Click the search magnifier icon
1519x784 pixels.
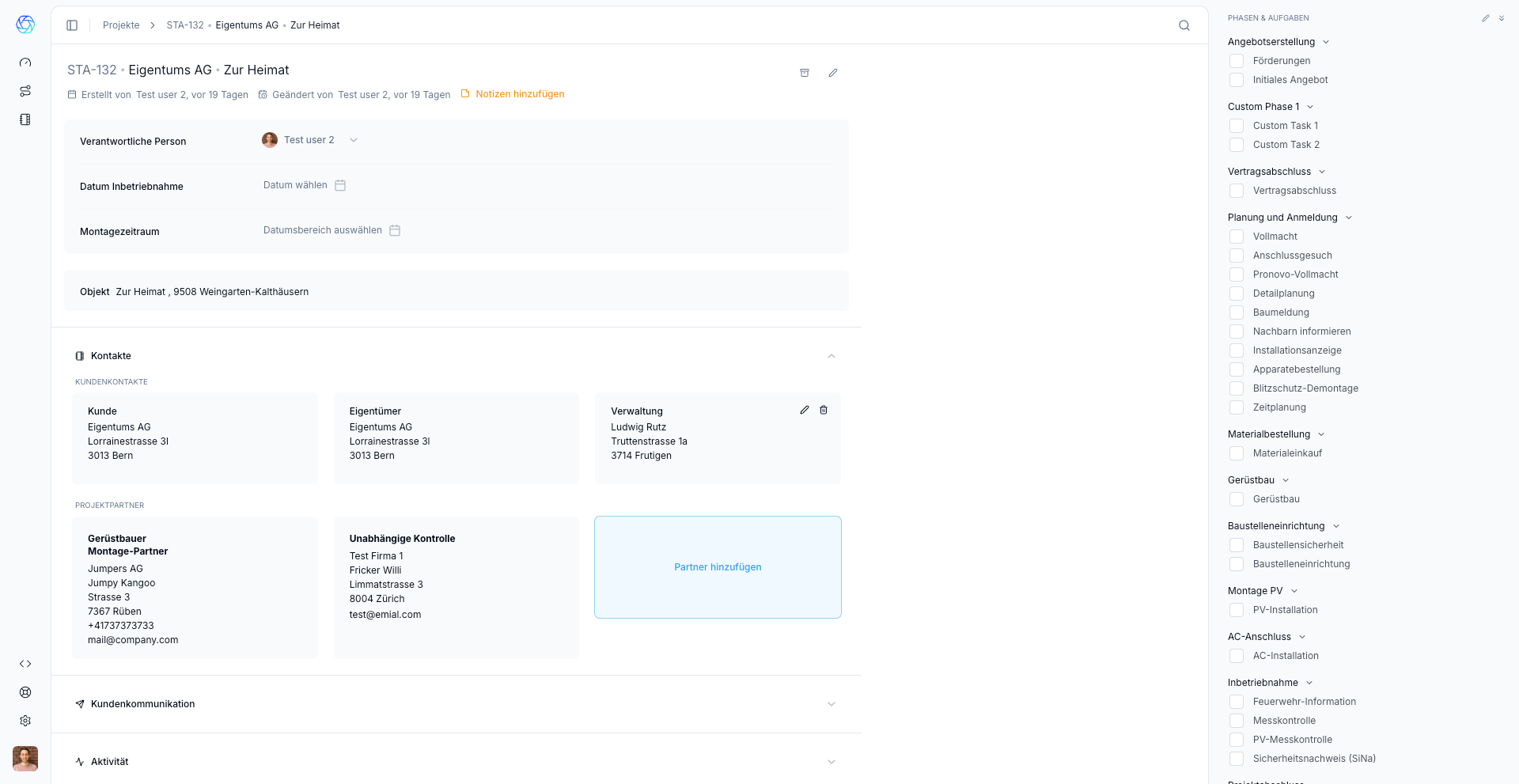click(x=1184, y=25)
